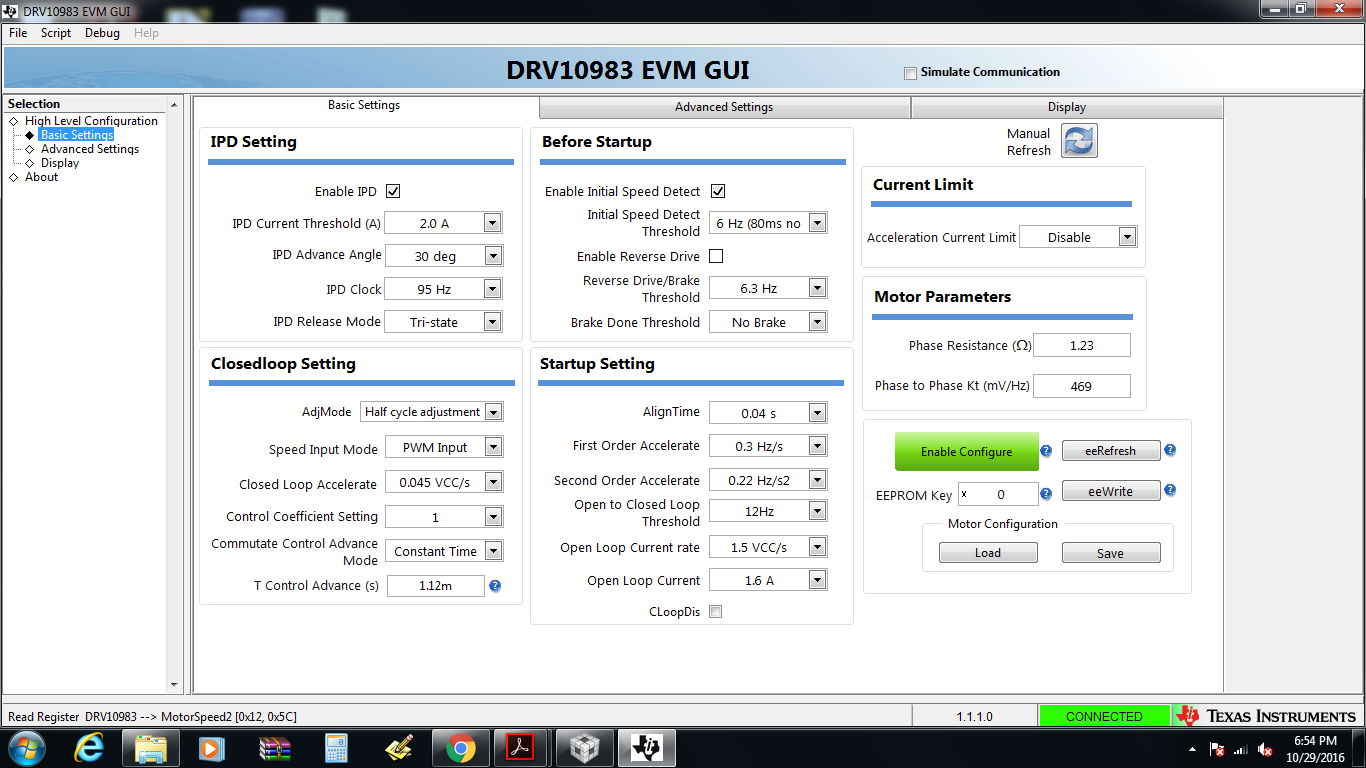Show hidden tray icons arrow

(x=1192, y=749)
